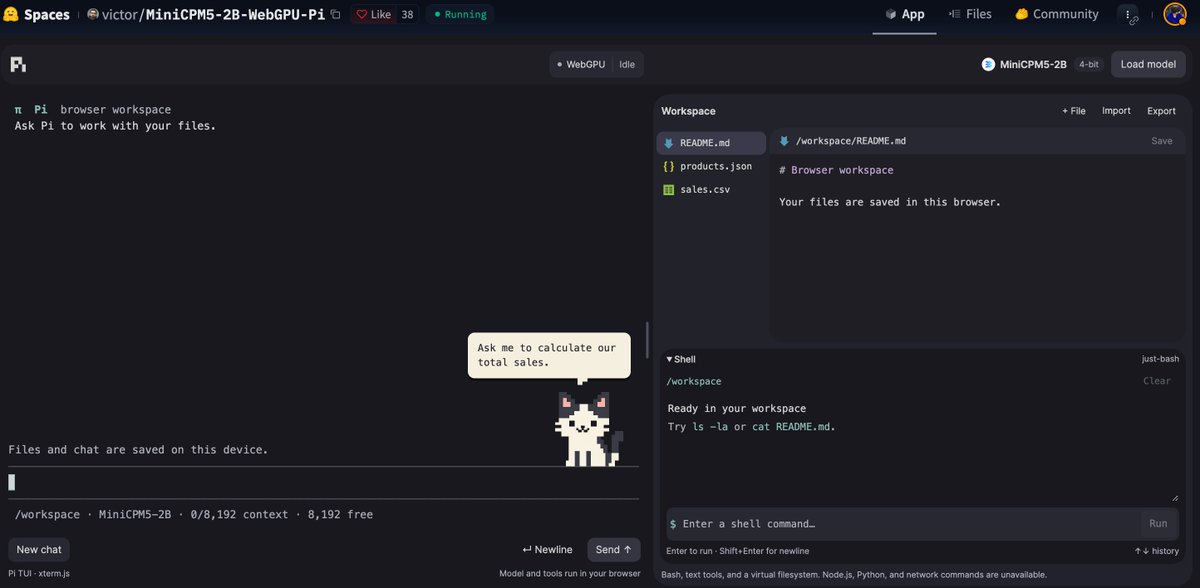The image size is (1200, 588).
Task: Click the editor header file icon
Action: [785, 141]
